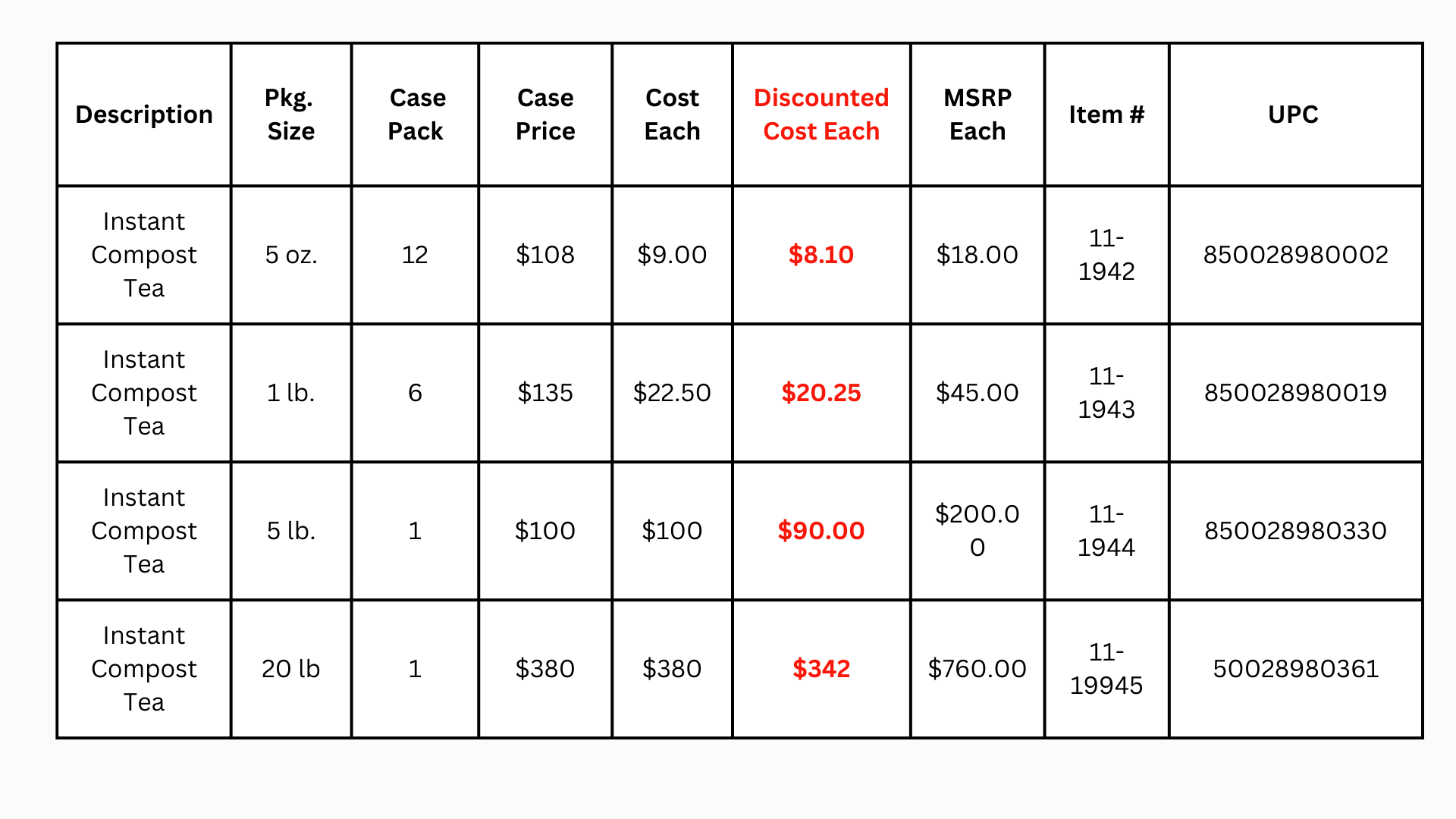Click the $20.25 discounted price
Screen dimensions: 1456x819
coord(821,393)
